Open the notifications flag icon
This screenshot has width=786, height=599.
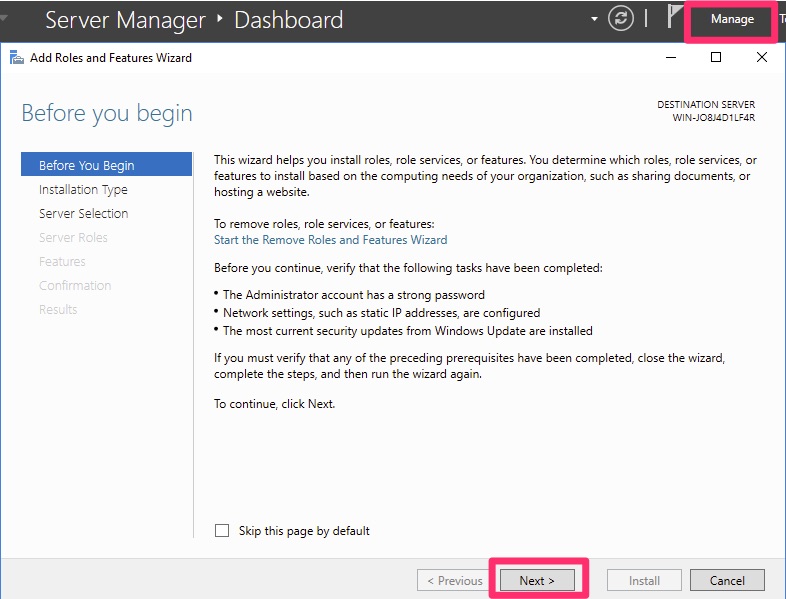(x=676, y=17)
